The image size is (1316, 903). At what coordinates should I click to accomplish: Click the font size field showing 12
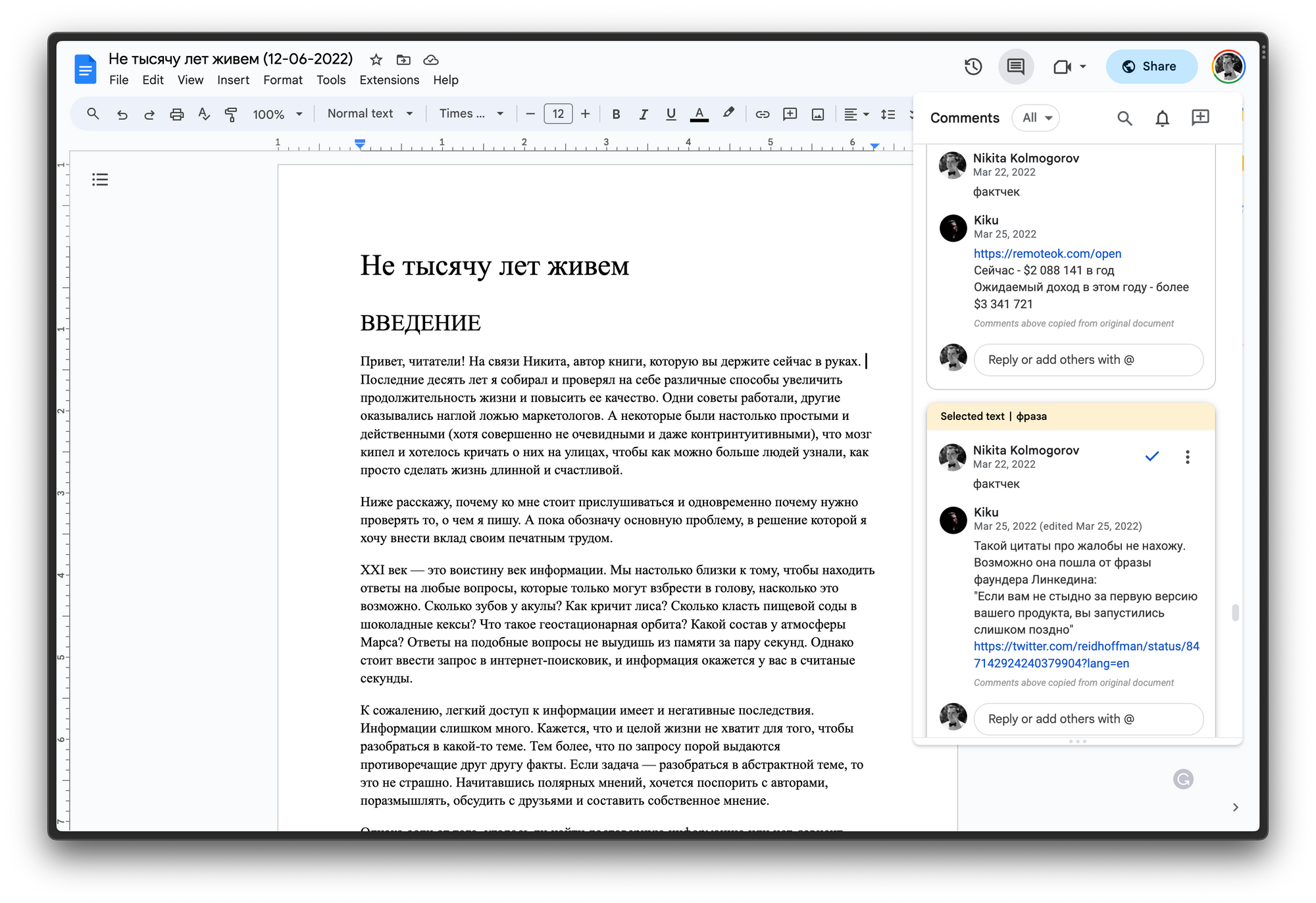click(558, 114)
